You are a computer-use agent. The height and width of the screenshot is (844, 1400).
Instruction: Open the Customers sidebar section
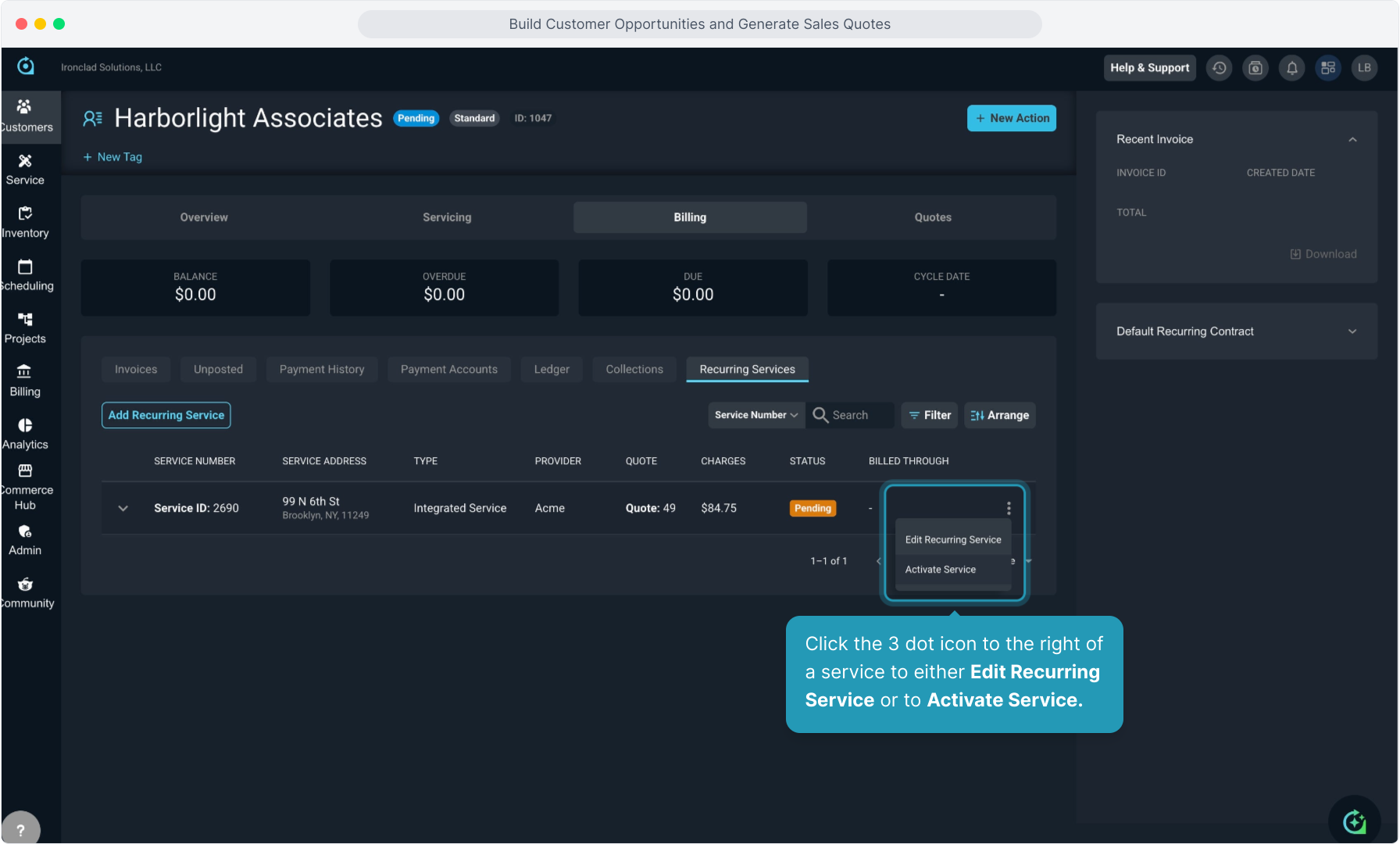(26, 116)
